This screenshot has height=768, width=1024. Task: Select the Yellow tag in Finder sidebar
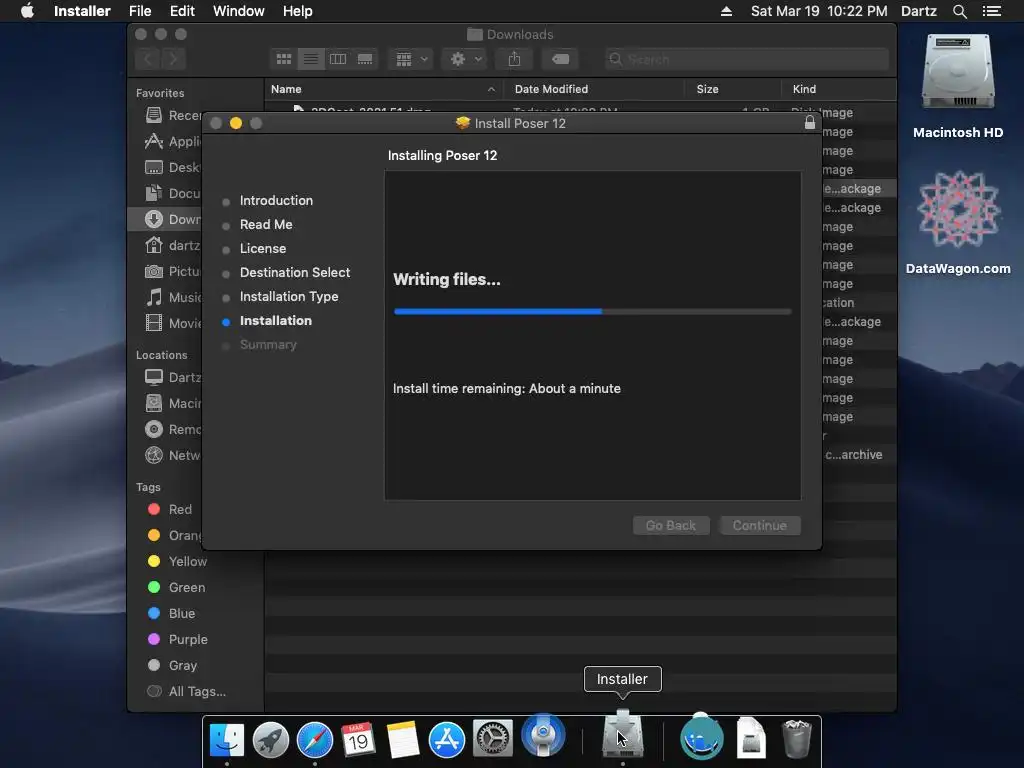coord(177,561)
